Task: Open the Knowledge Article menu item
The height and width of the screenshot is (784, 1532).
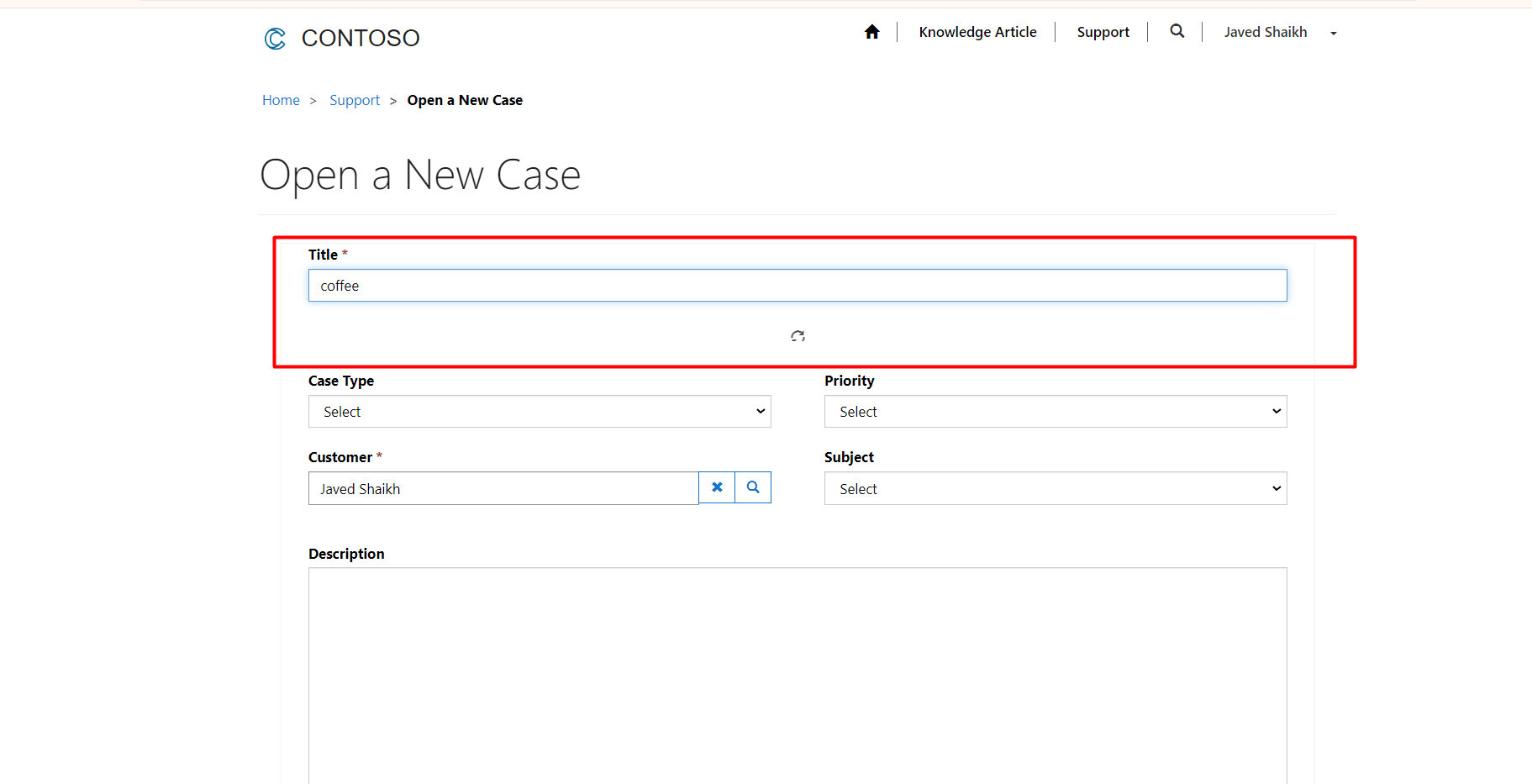Action: pos(977,32)
